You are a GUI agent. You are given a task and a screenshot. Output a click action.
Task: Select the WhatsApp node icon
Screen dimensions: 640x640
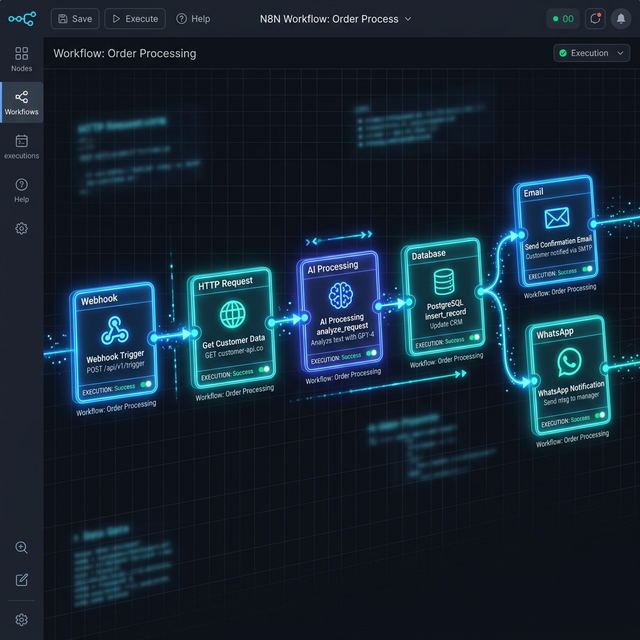point(569,362)
